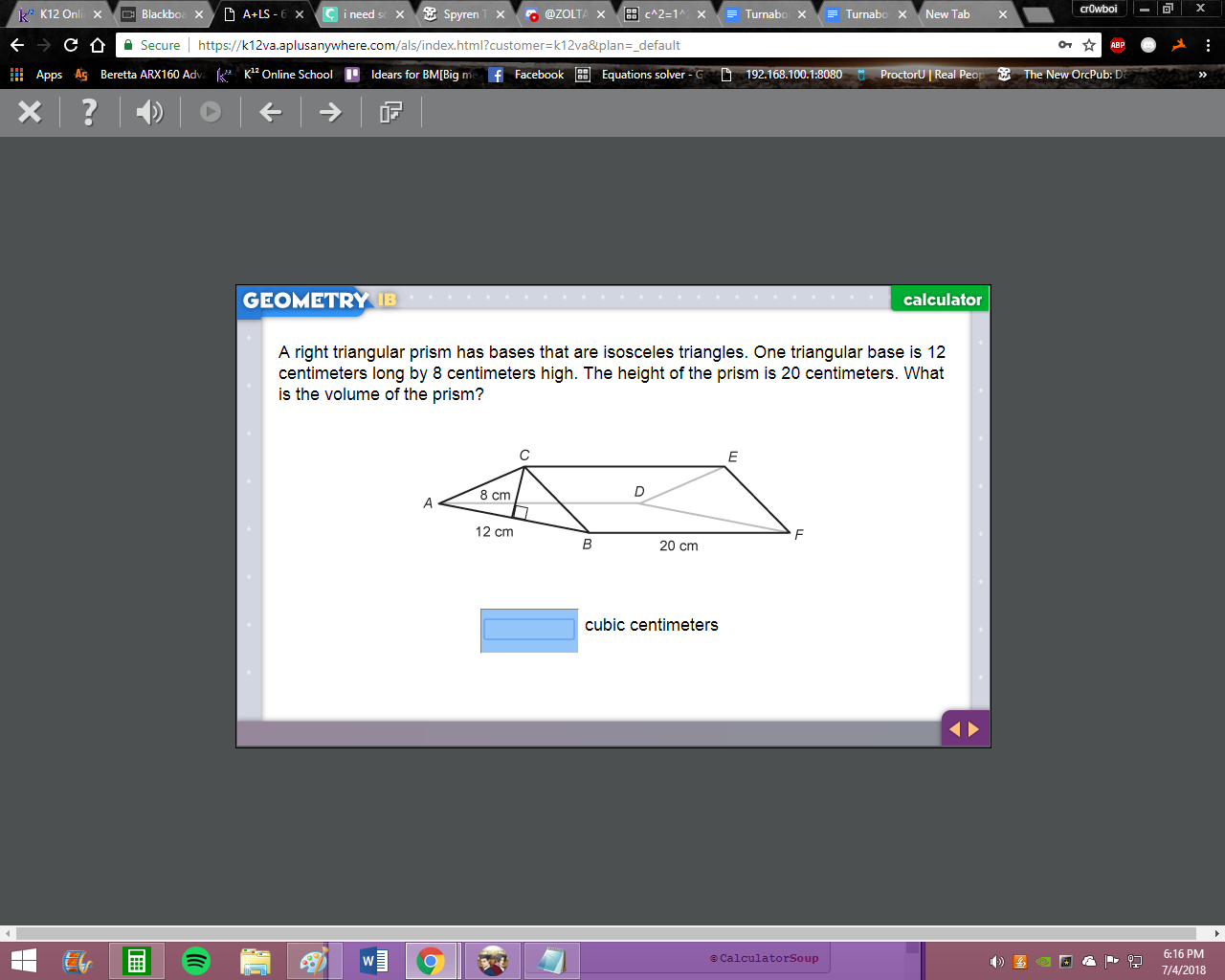Screen dimensions: 1225x980
Task: Open the green calculator button
Action: point(942,300)
